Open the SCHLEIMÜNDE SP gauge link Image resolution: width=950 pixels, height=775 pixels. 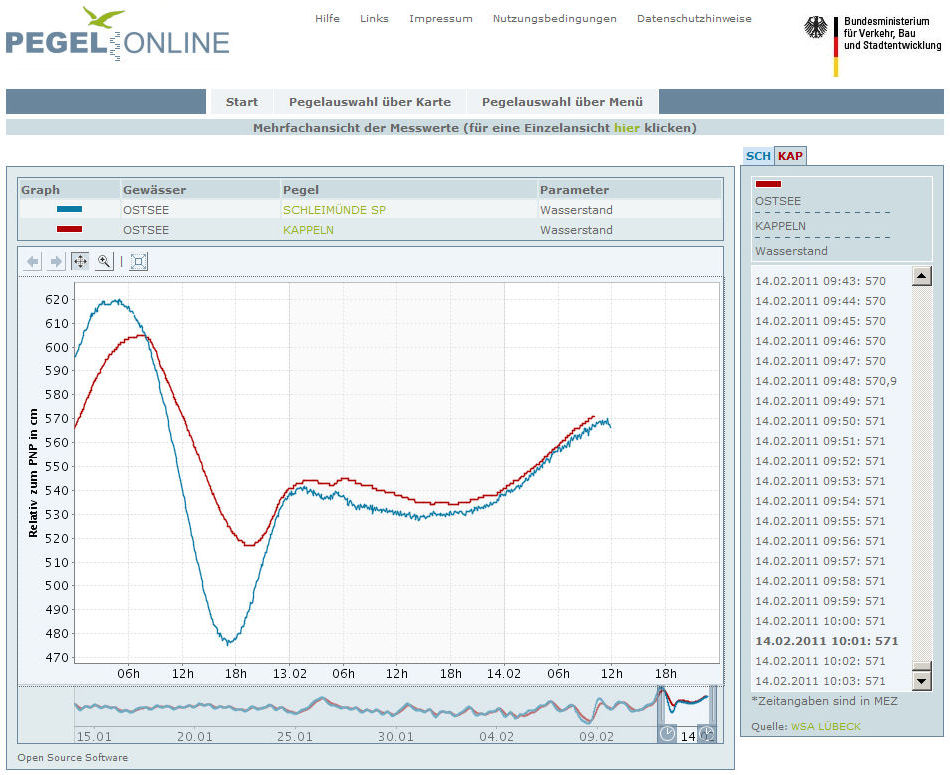(x=334, y=210)
